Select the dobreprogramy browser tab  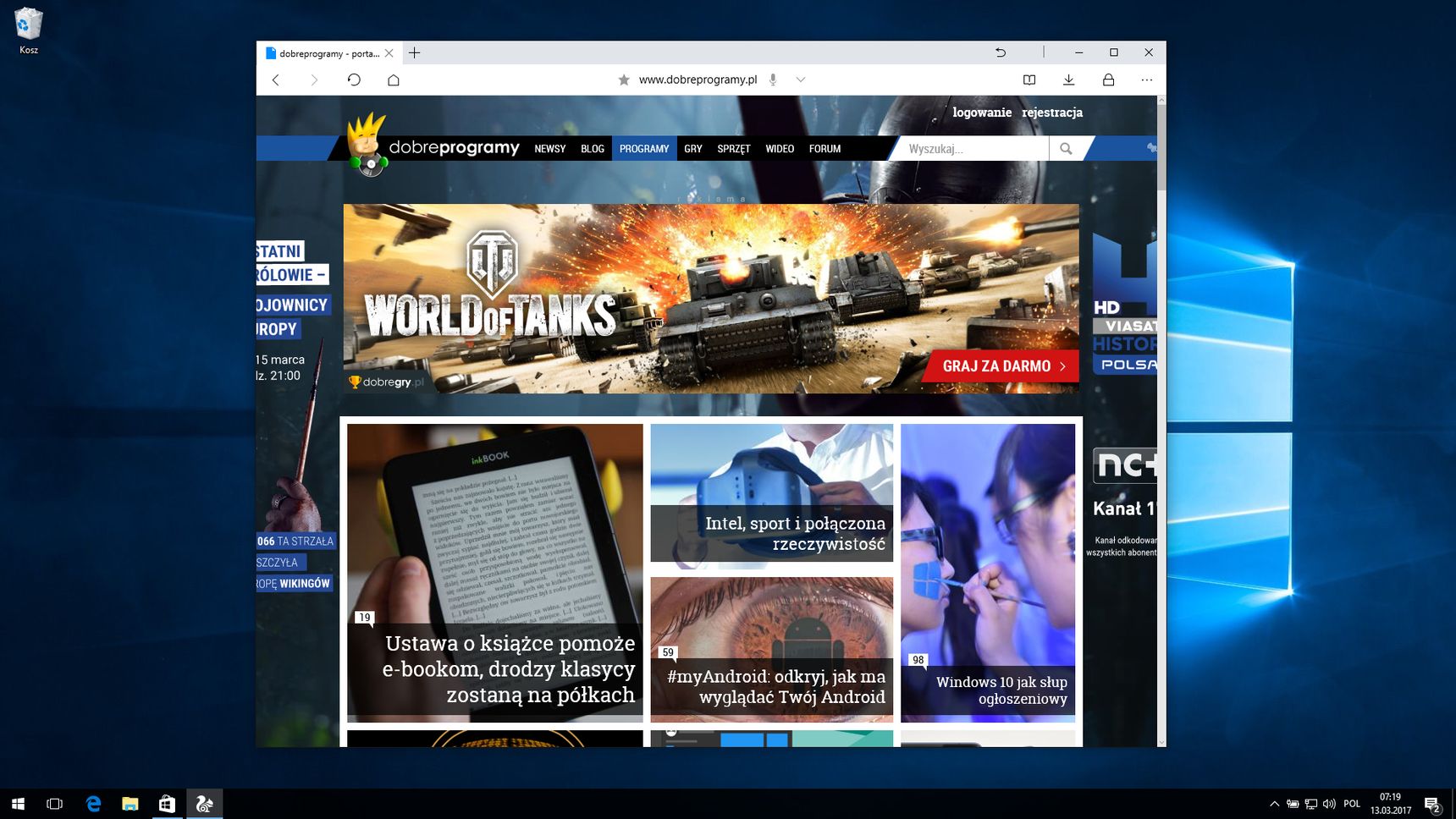coord(329,52)
